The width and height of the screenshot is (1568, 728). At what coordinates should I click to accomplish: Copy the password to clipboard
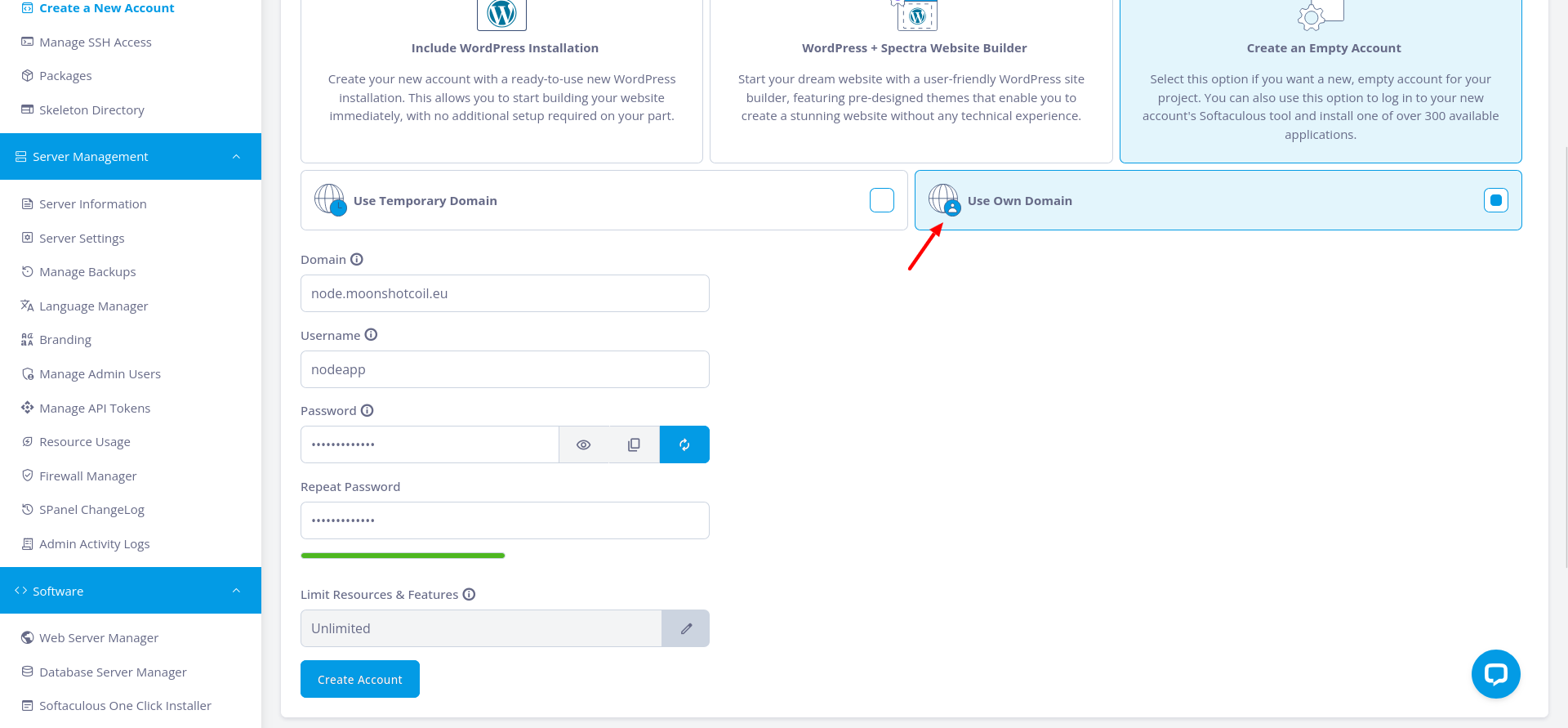634,444
